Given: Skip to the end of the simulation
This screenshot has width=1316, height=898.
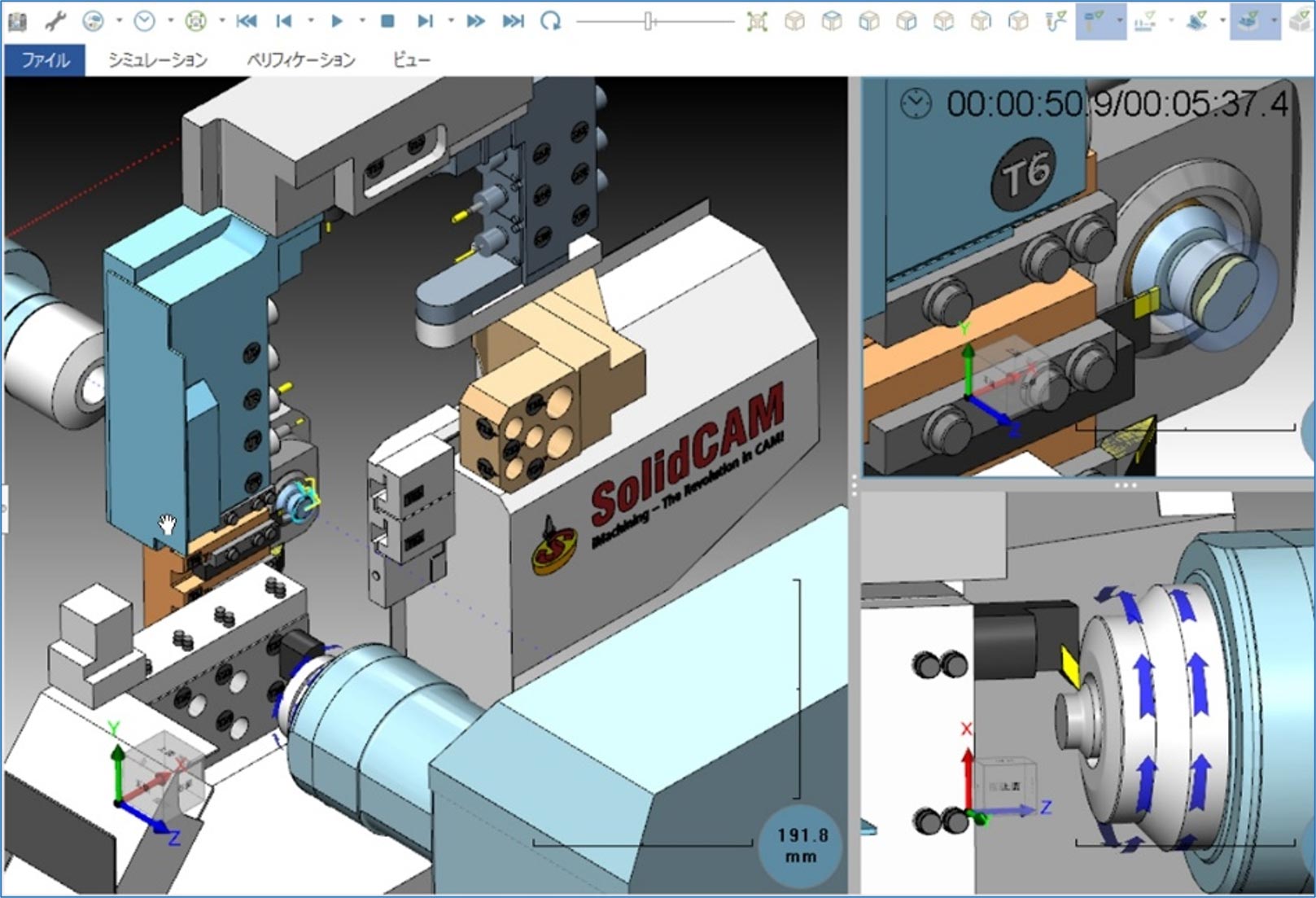Looking at the screenshot, I should click(x=514, y=21).
